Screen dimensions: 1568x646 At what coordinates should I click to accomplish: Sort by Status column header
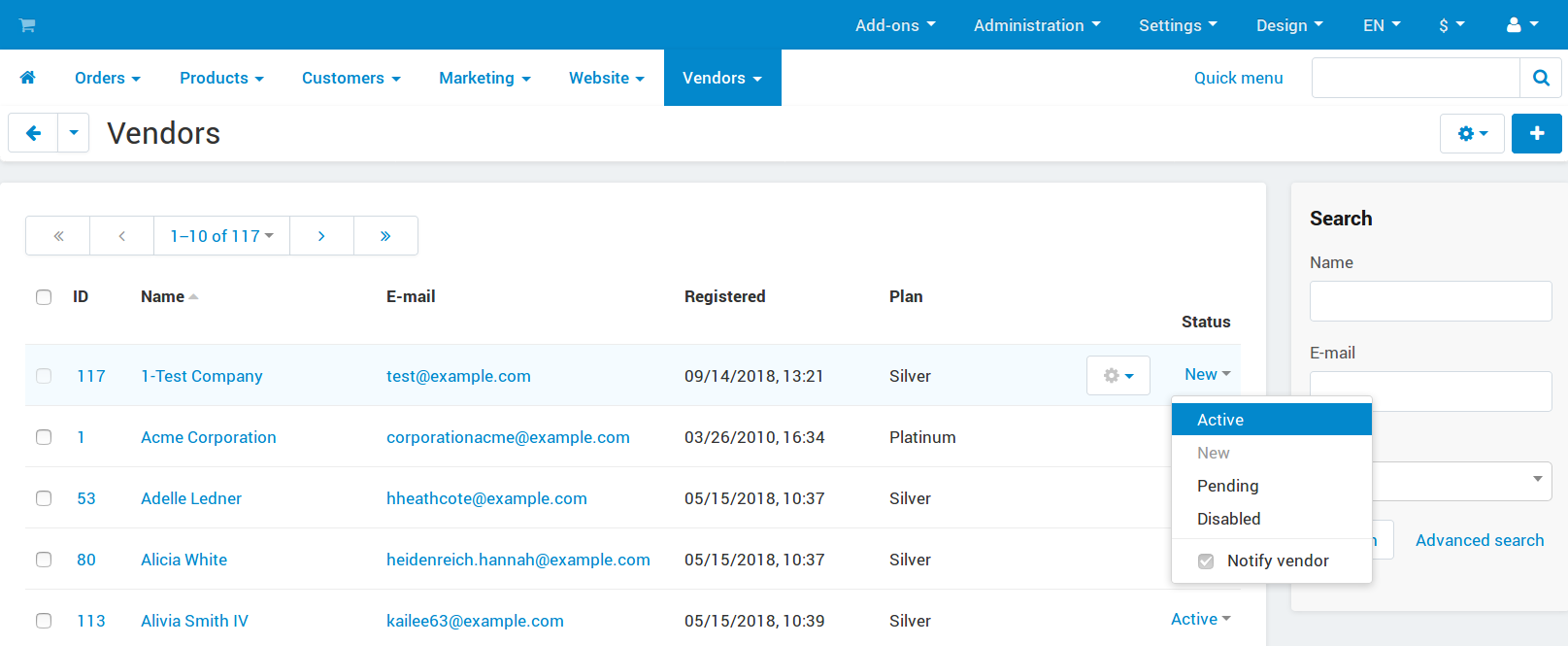[x=1206, y=322]
